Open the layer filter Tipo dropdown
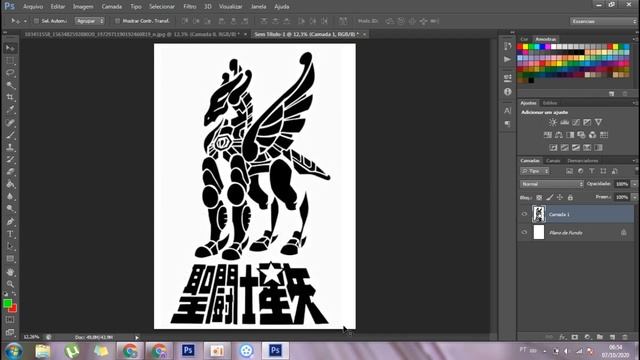 click(x=535, y=171)
